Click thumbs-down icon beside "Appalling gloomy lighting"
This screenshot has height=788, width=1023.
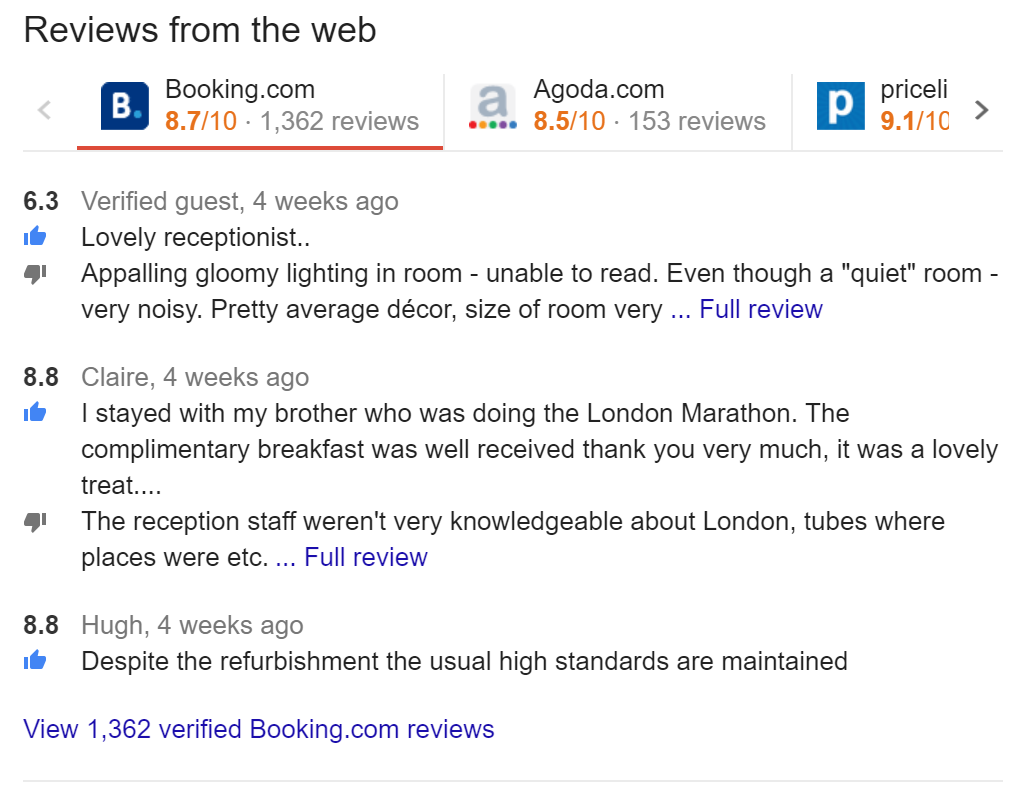36,273
